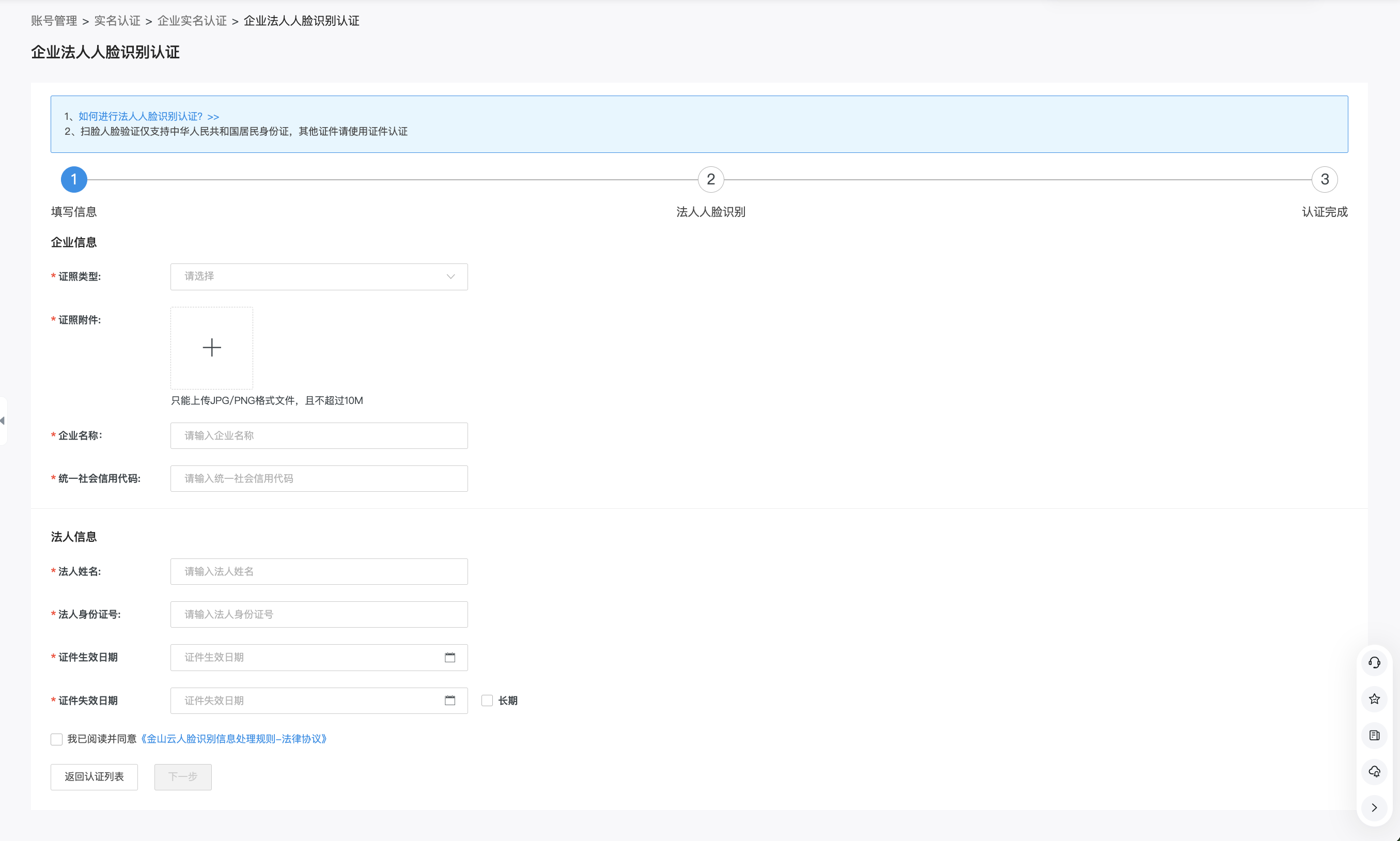Open customer service headset icon
1400x841 pixels.
coord(1374,662)
